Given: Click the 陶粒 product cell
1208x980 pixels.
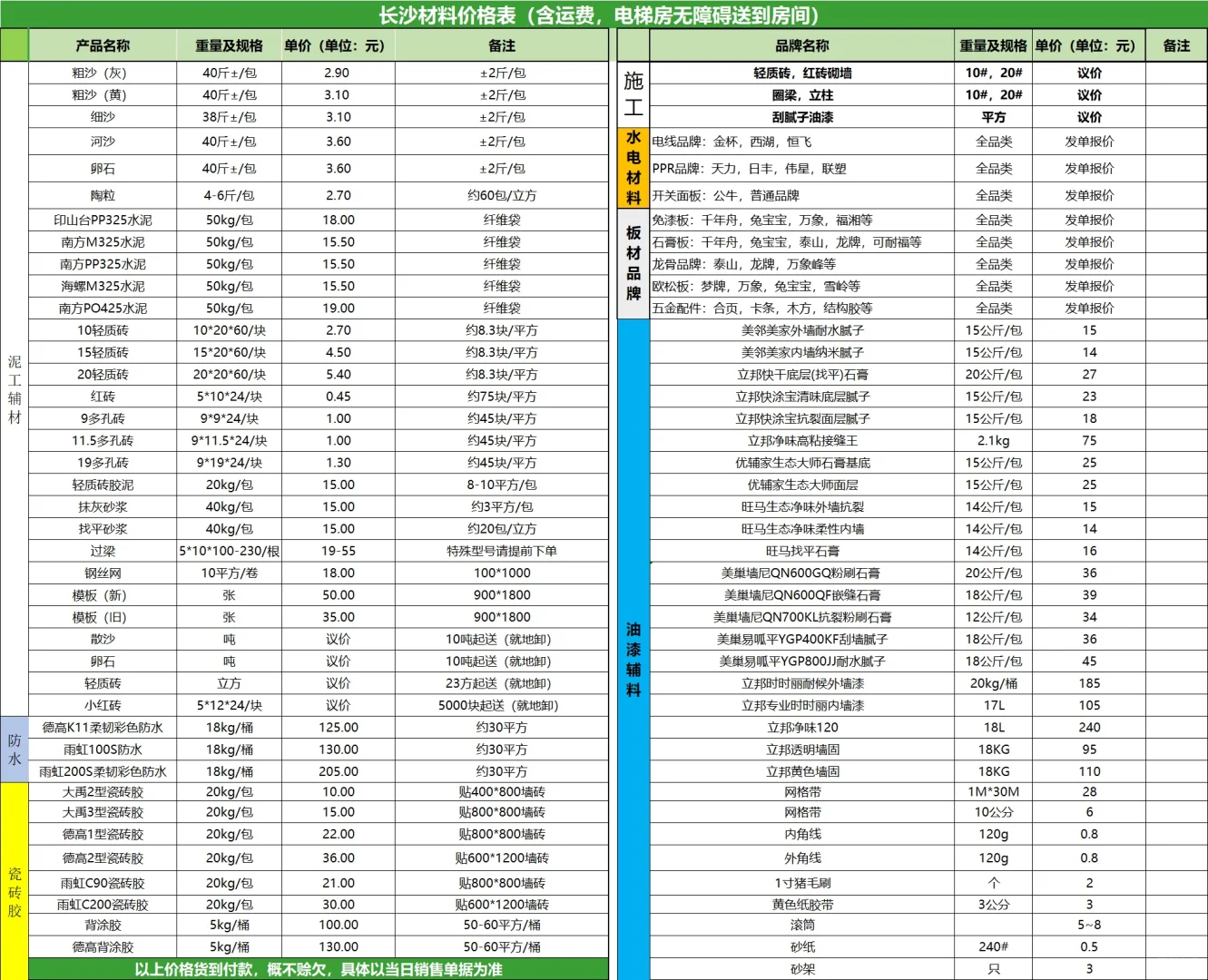Looking at the screenshot, I should (103, 195).
